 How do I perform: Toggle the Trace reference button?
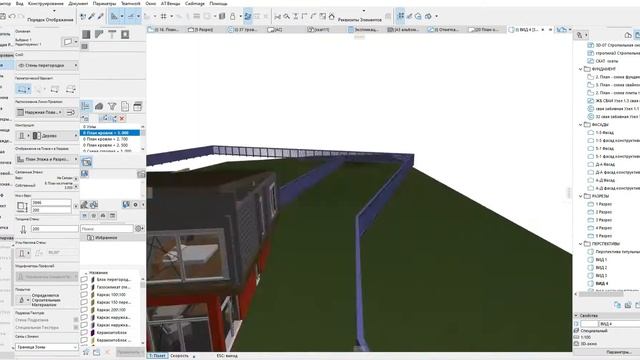[247, 16]
